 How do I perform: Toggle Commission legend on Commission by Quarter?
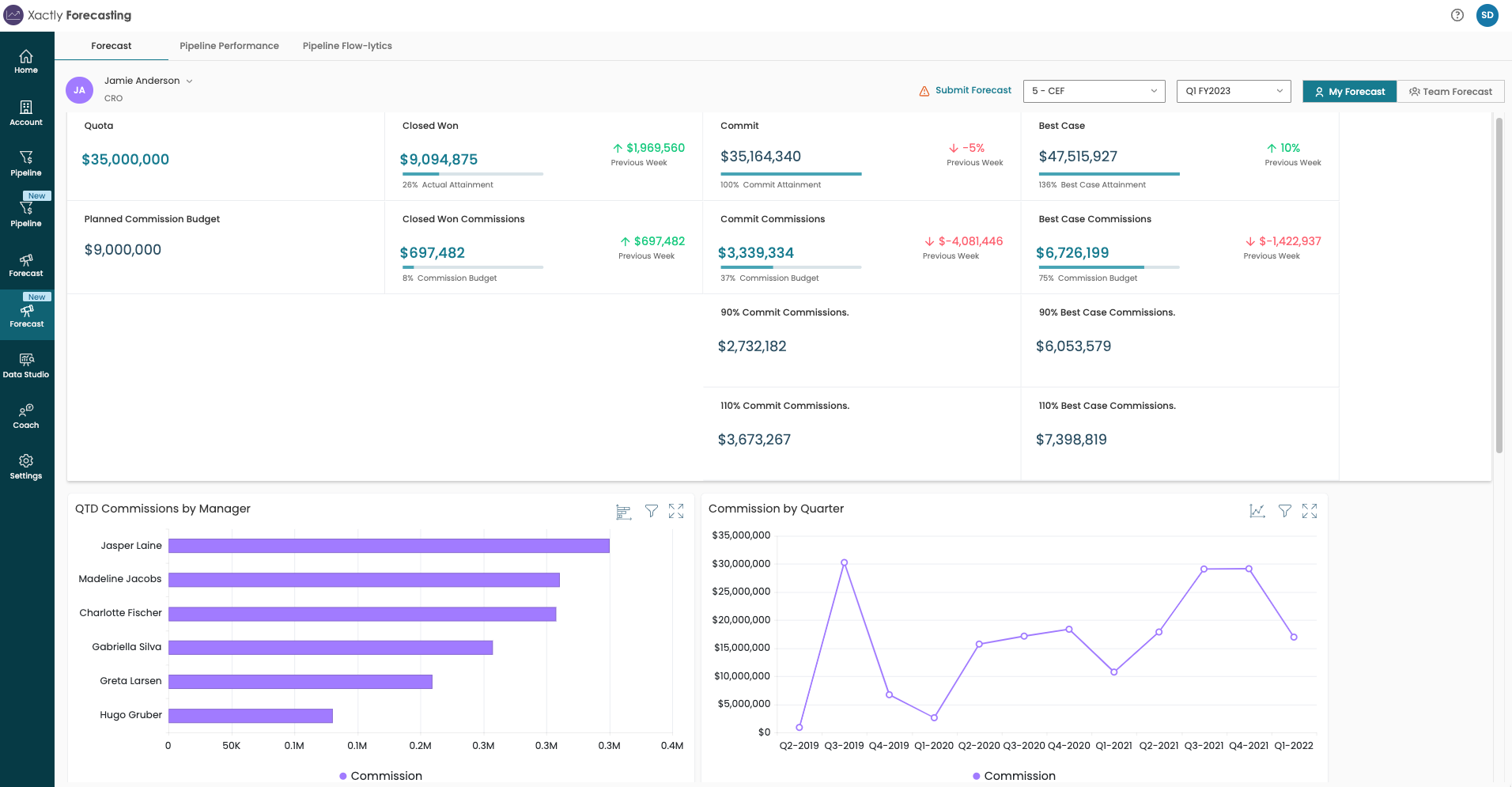point(1014,776)
